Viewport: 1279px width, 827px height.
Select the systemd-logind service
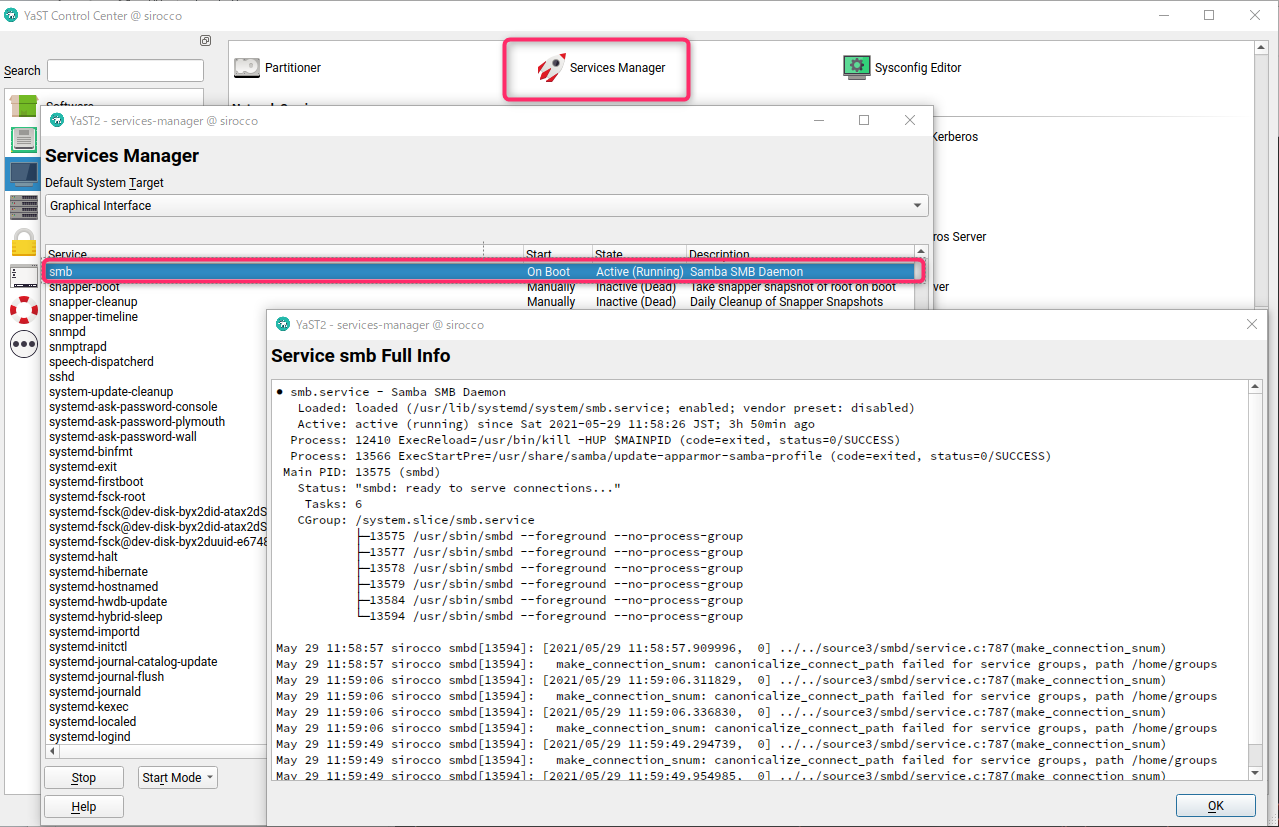tap(90, 737)
